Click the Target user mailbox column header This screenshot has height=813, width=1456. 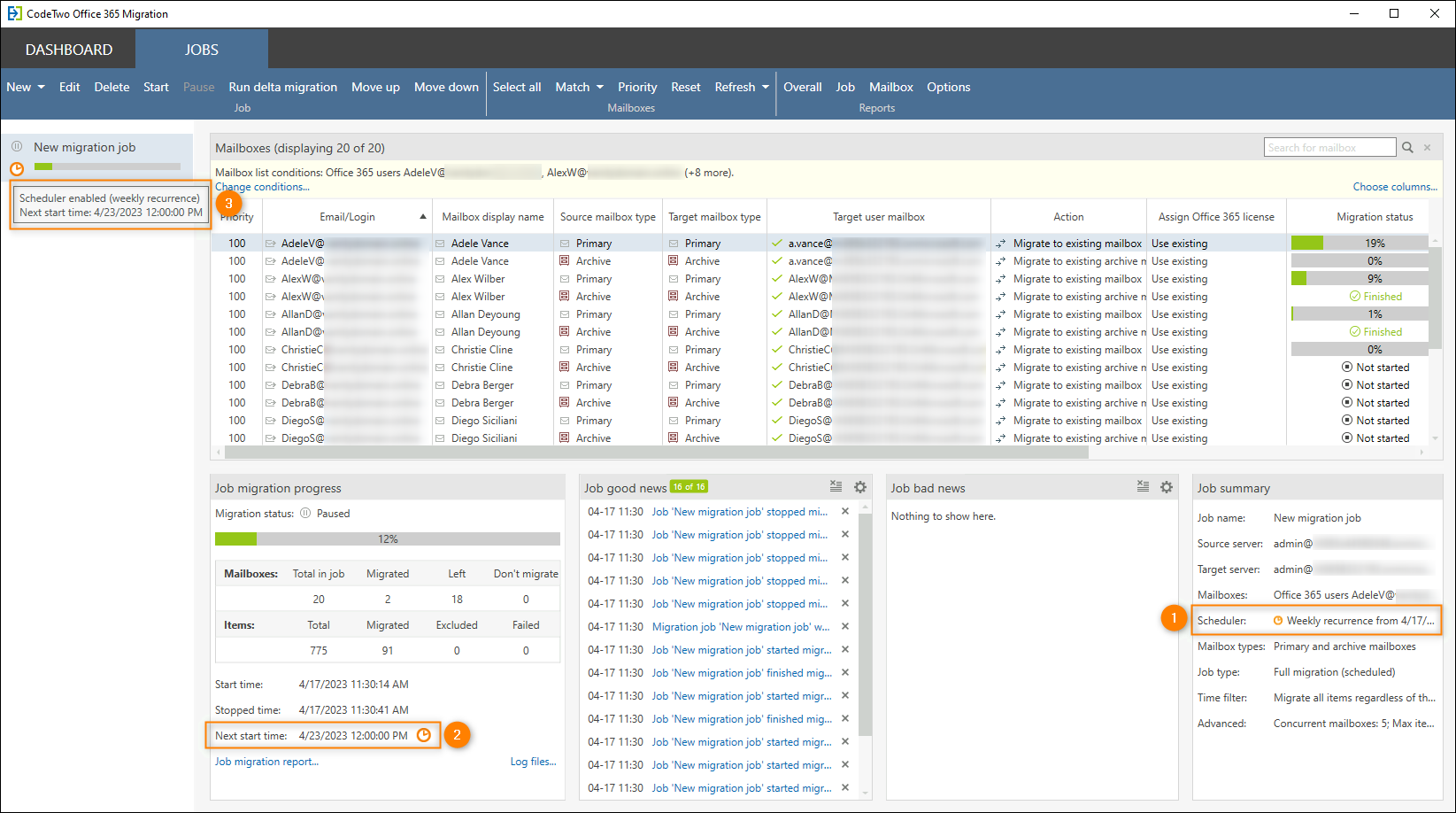pos(878,217)
